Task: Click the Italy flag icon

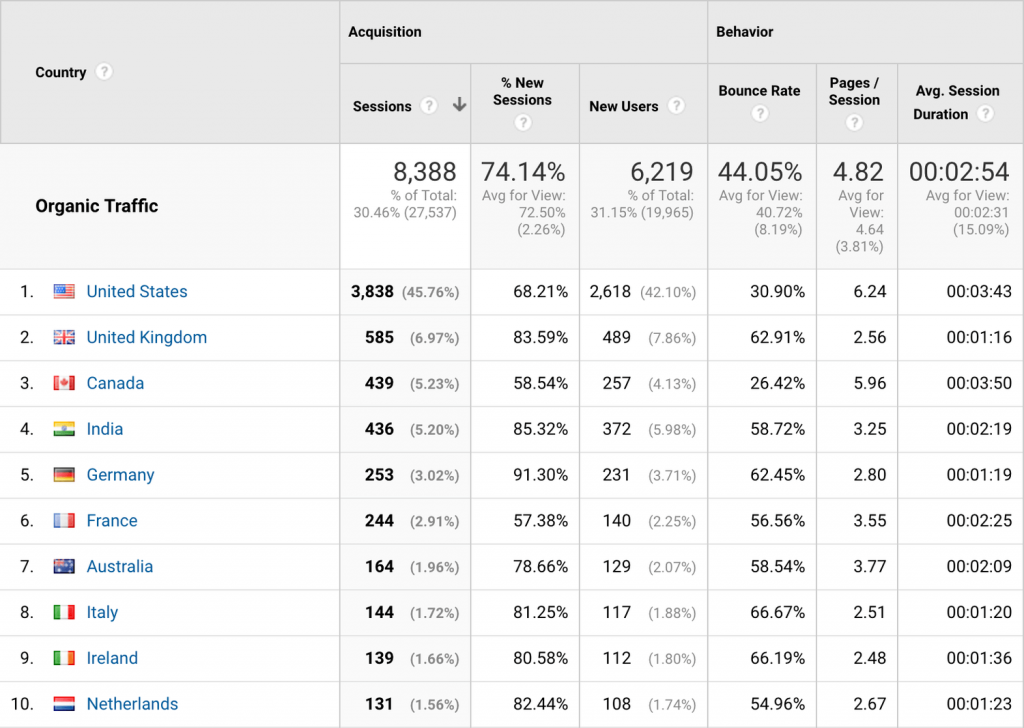Action: pyautogui.click(x=64, y=612)
